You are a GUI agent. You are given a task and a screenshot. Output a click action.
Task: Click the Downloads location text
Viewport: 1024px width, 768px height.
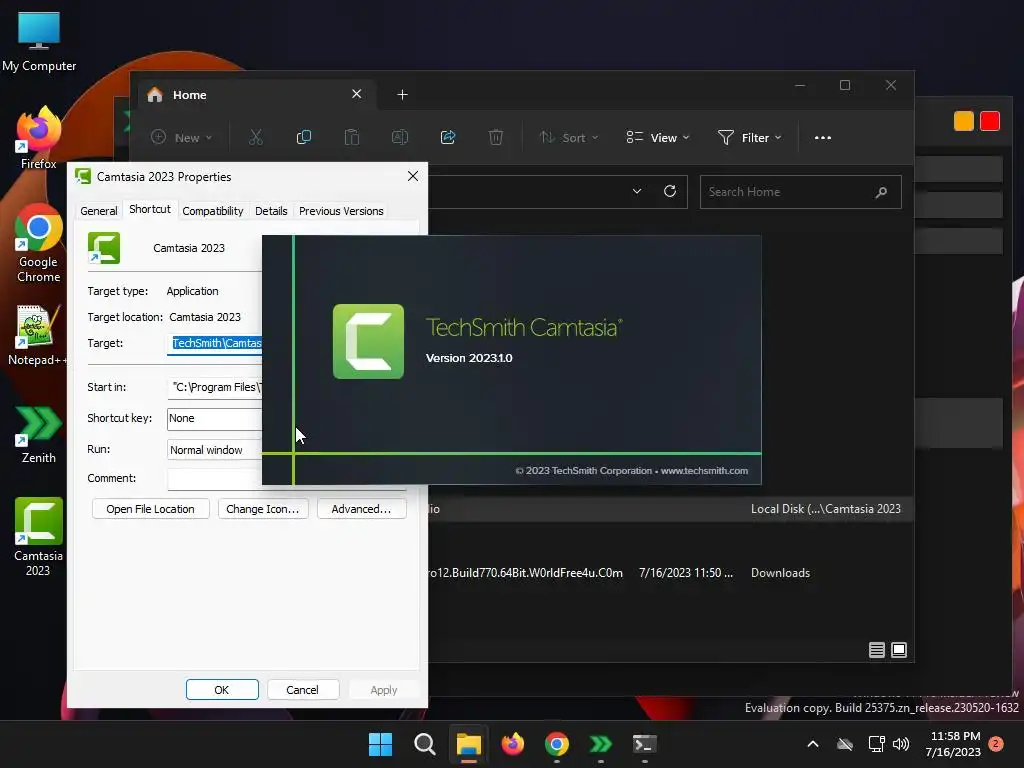pos(780,573)
